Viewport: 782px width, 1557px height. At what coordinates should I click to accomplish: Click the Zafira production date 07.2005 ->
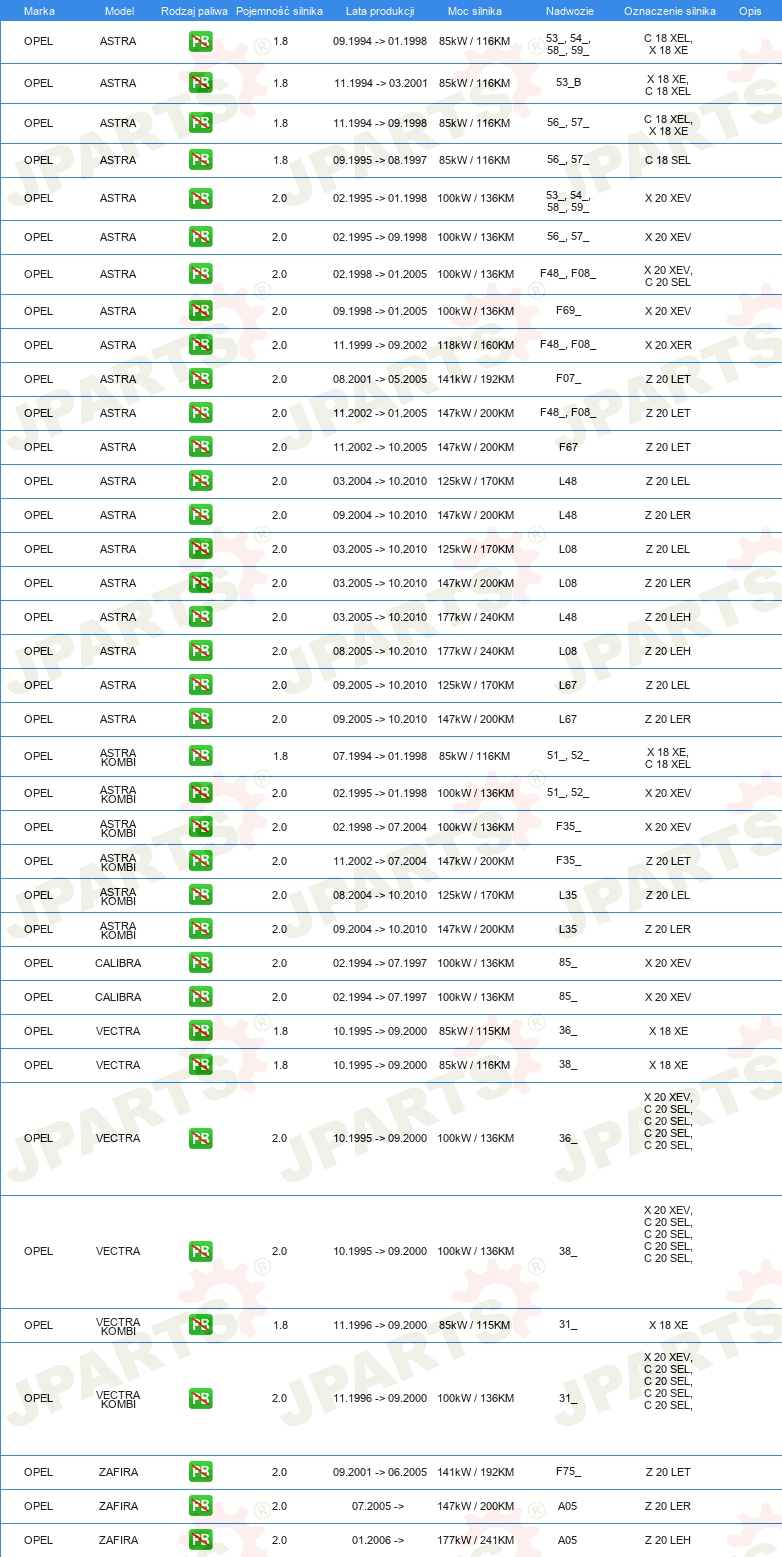pos(378,1506)
